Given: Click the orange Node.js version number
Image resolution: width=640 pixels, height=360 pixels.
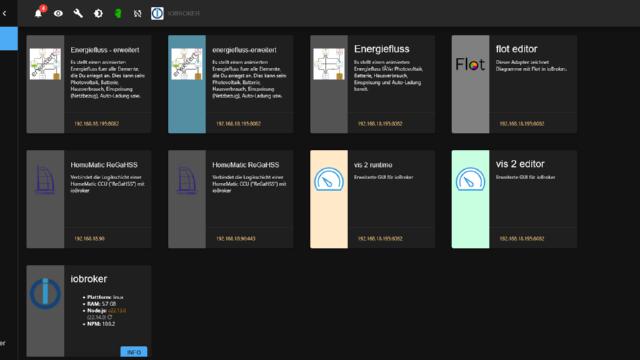Looking at the screenshot, I should pos(117,311).
